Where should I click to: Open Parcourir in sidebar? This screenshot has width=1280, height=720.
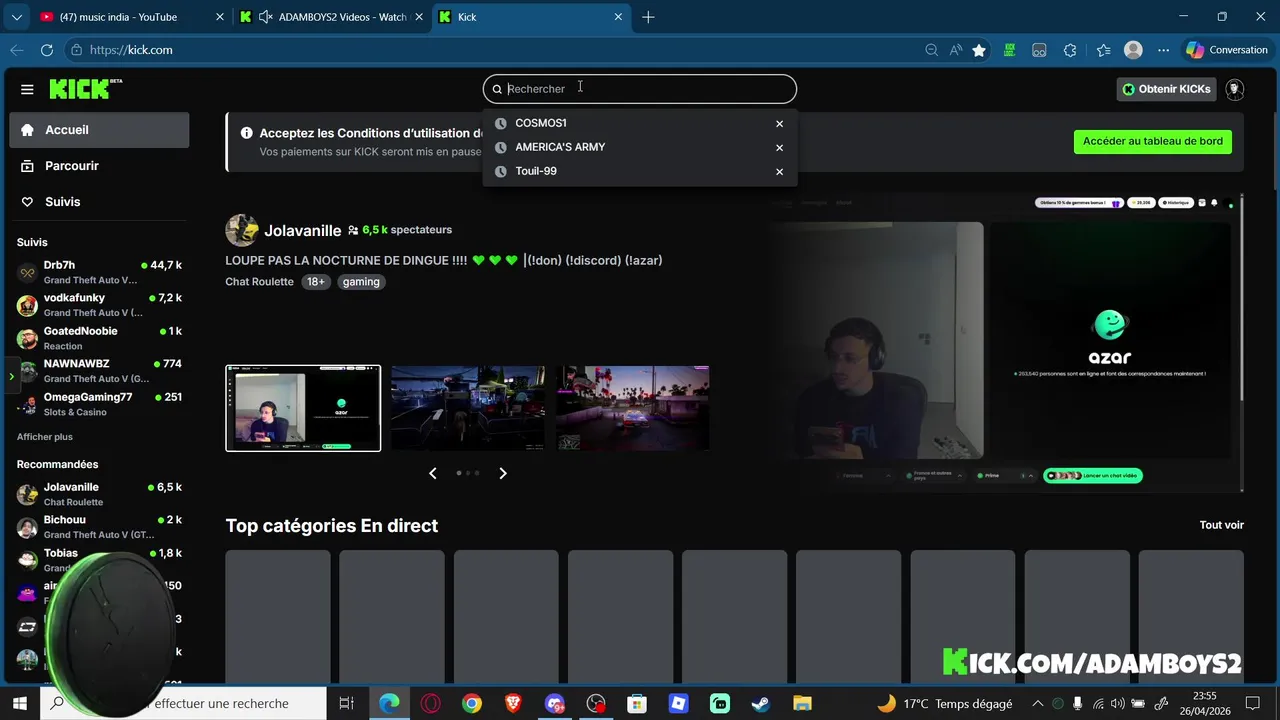[x=99, y=166]
